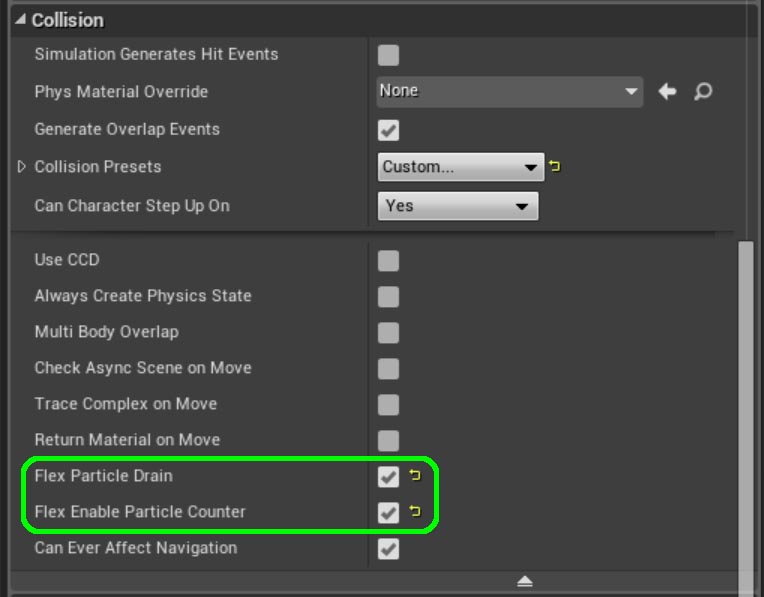Uncheck Flex Particle Drain
The image size is (764, 597).
click(x=388, y=477)
